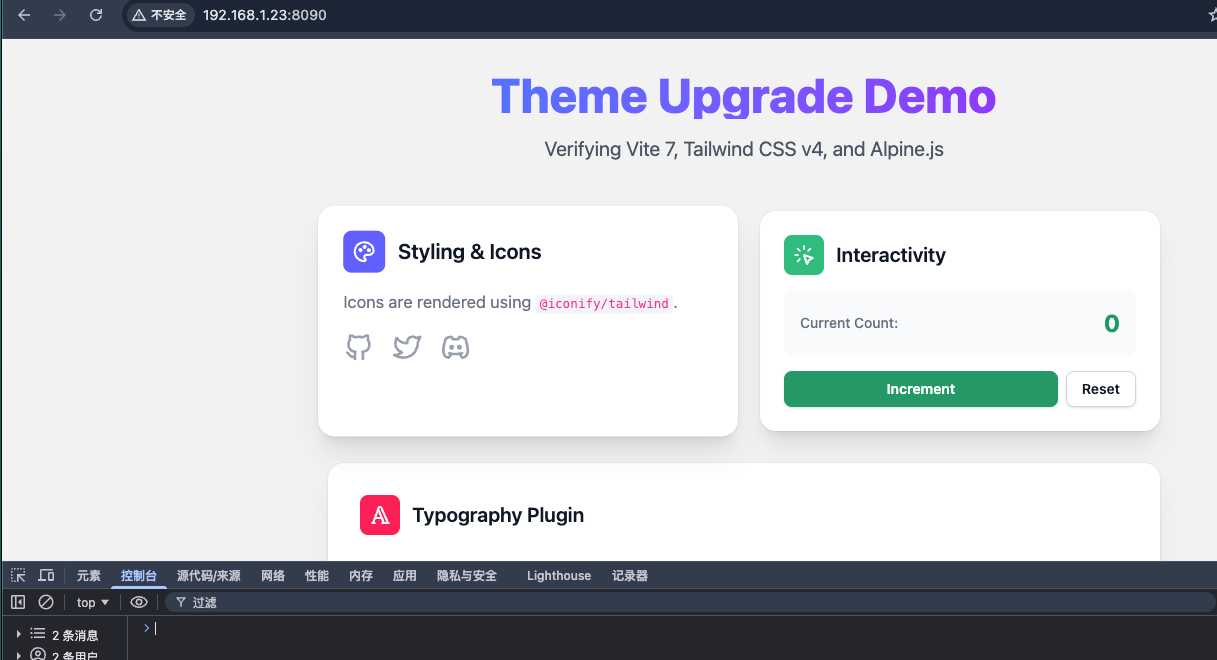Click the green Interactivity cursor icon
The image size is (1217, 660).
pos(804,255)
